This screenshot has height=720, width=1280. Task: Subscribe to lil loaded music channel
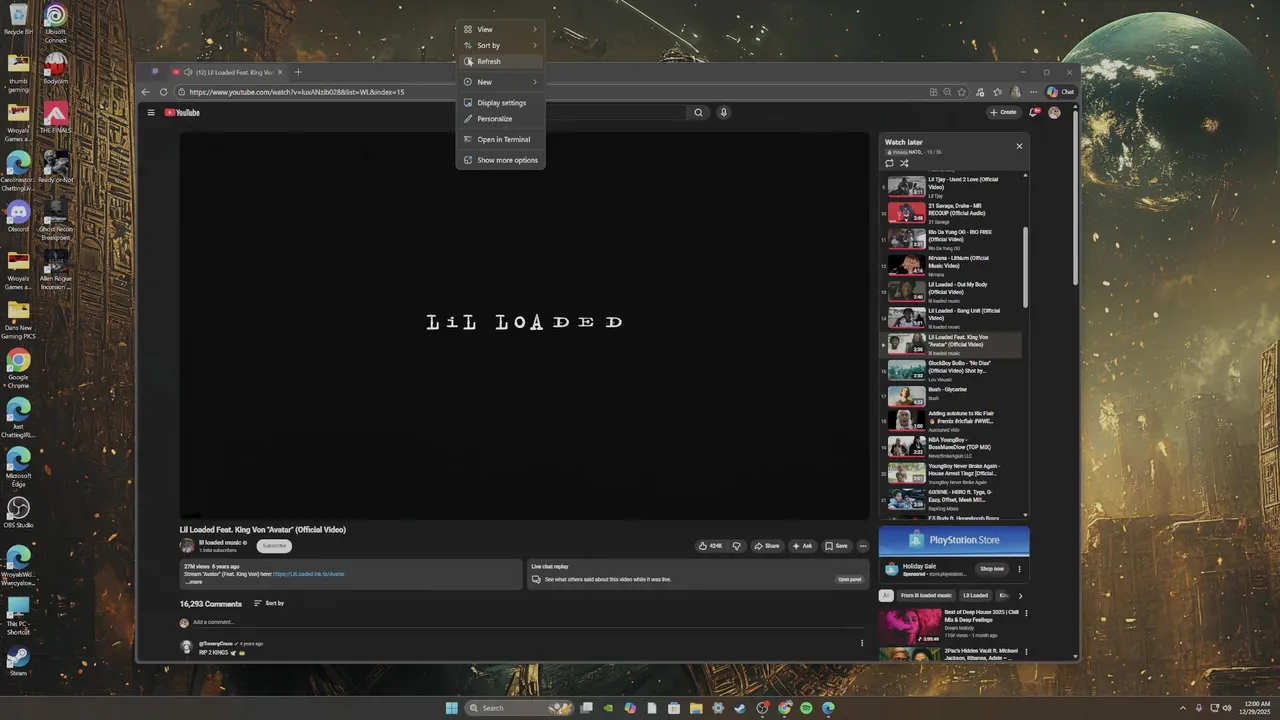(274, 546)
